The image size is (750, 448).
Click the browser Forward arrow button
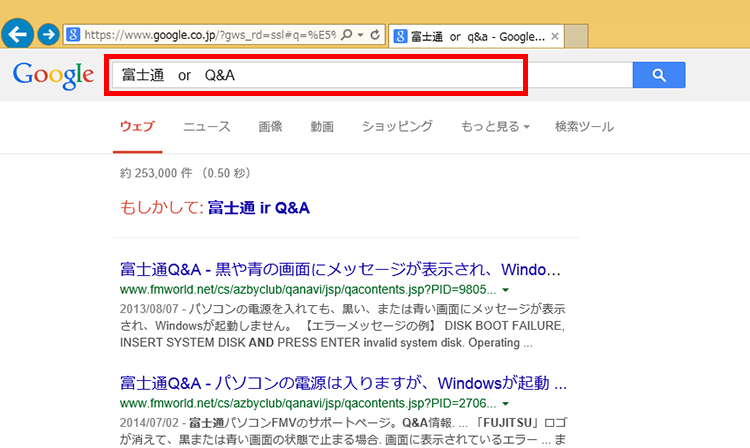coord(47,35)
